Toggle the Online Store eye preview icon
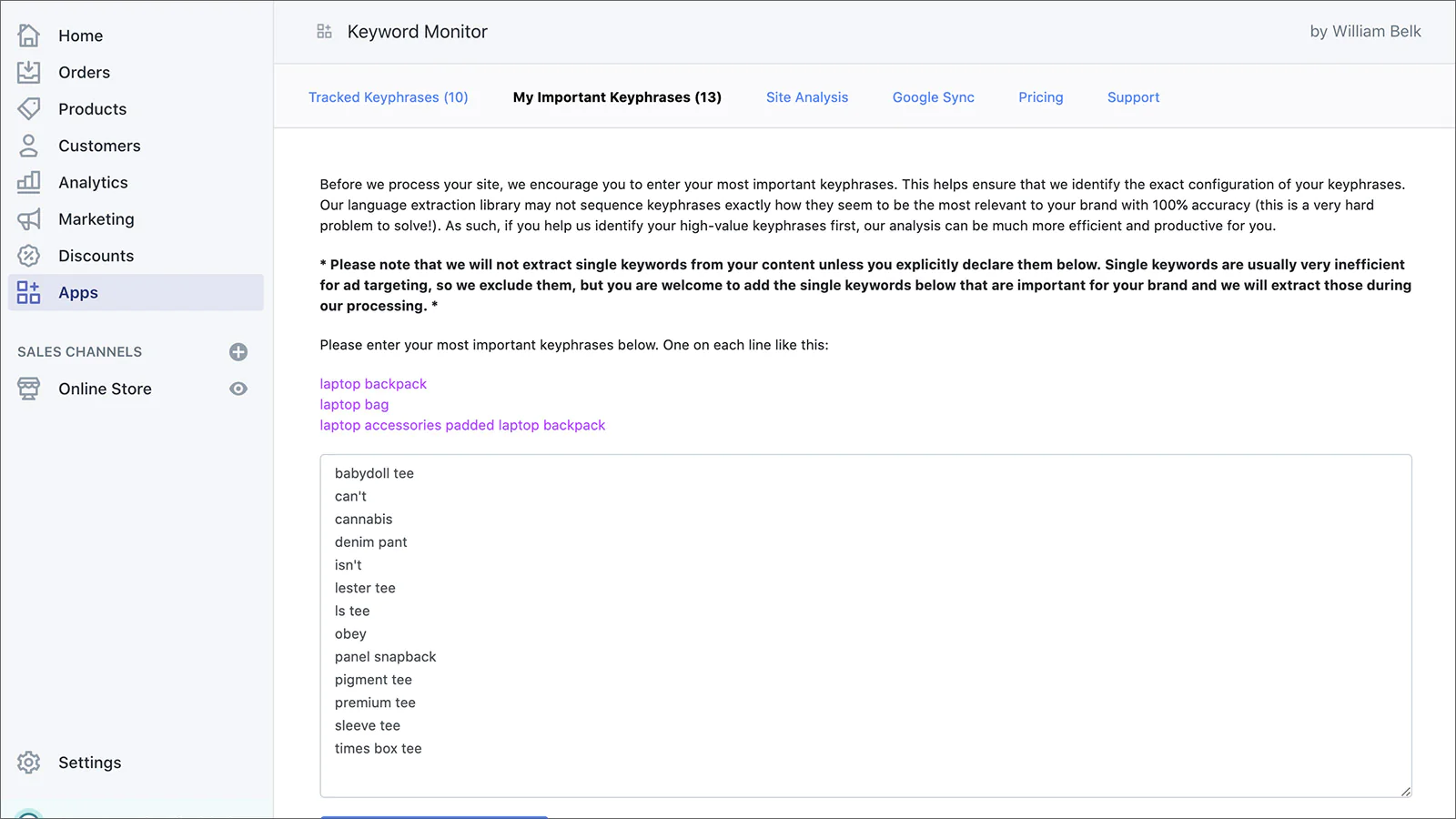The height and width of the screenshot is (819, 1456). coord(238,389)
